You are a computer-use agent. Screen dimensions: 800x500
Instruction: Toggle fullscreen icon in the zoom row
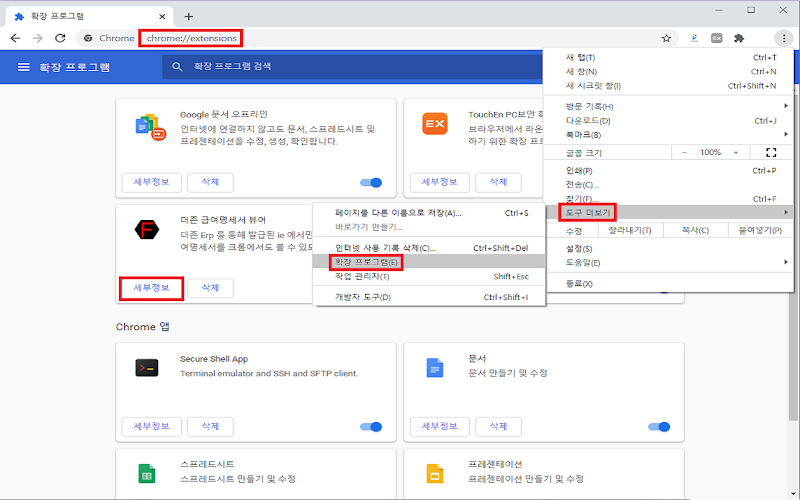771,152
